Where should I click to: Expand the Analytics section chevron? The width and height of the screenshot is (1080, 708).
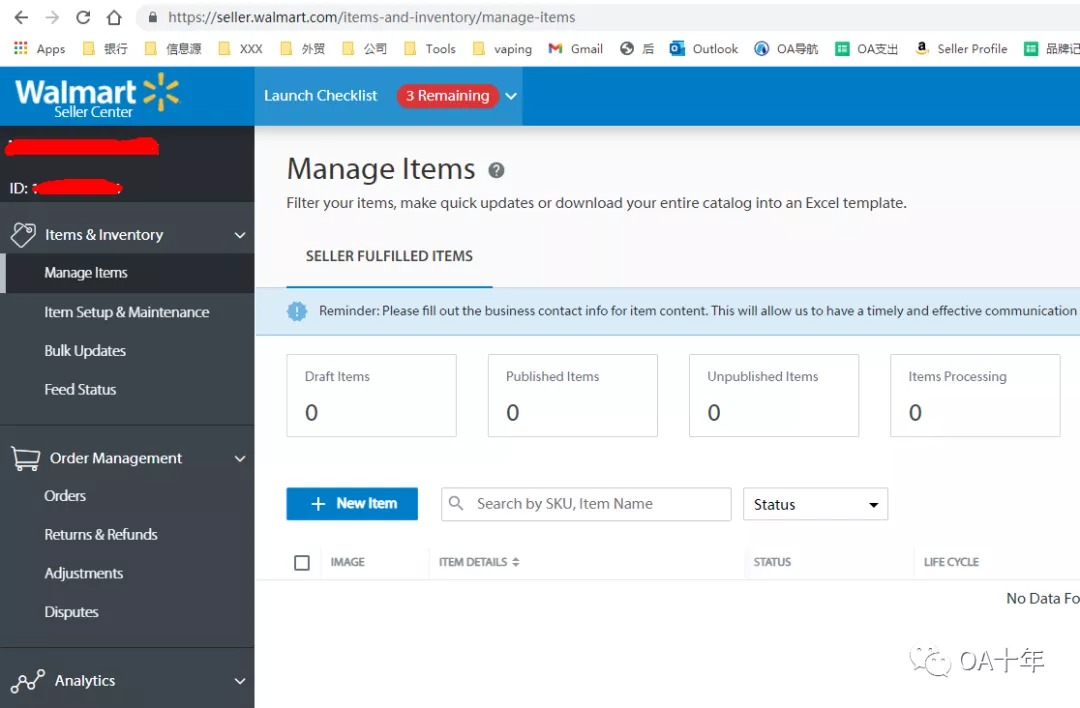tap(240, 681)
